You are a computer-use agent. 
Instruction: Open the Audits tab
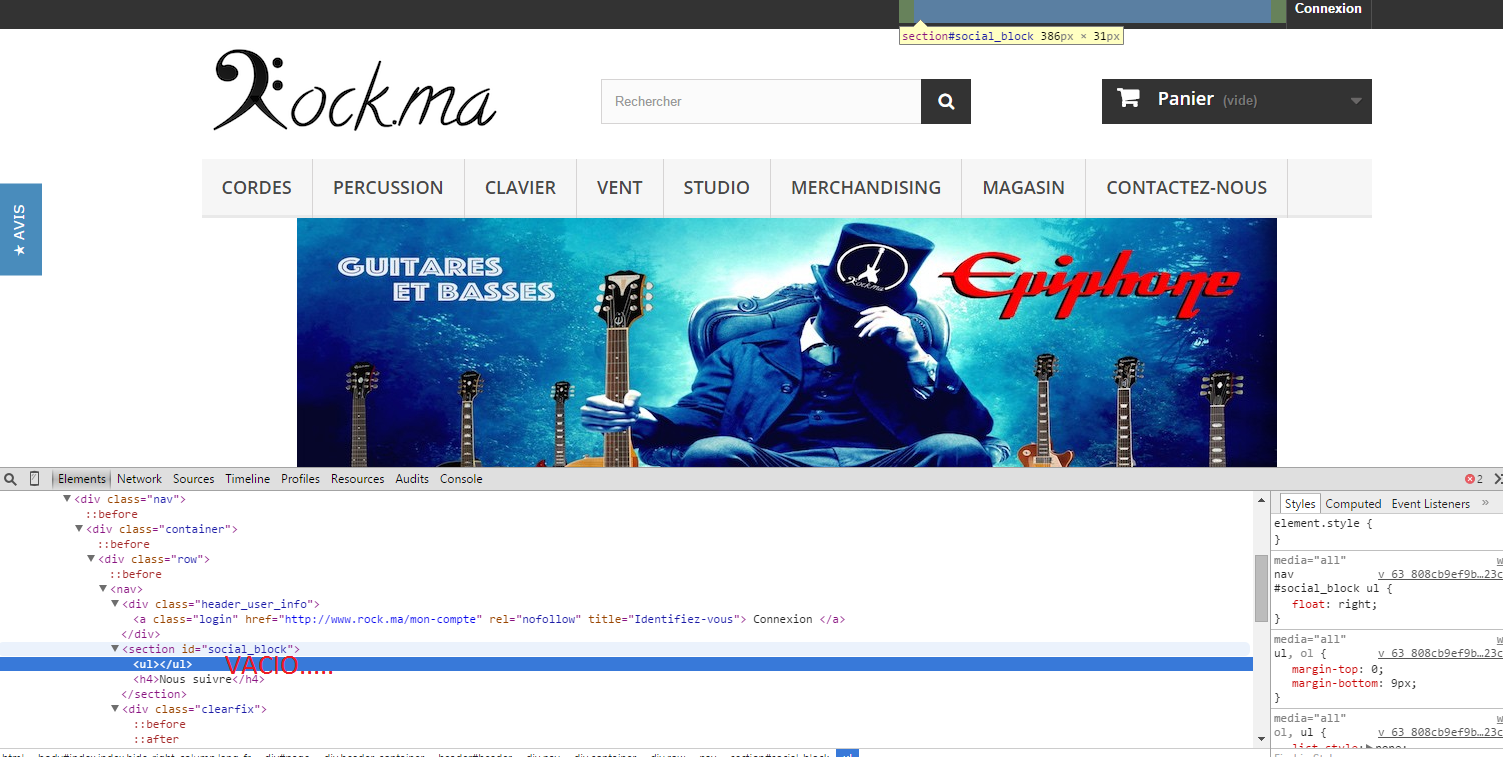pyautogui.click(x=412, y=479)
